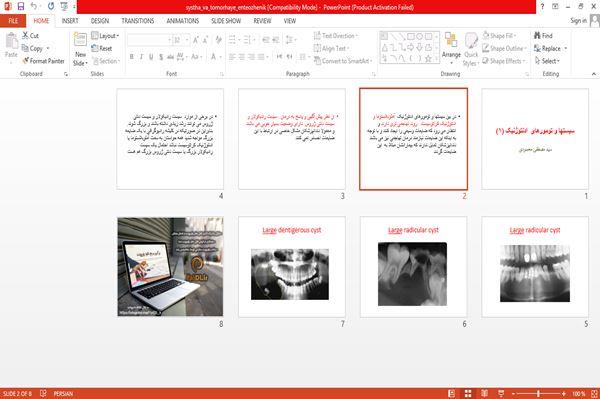Increase the font size
The width and height of the screenshot is (600, 399).
[196, 40]
